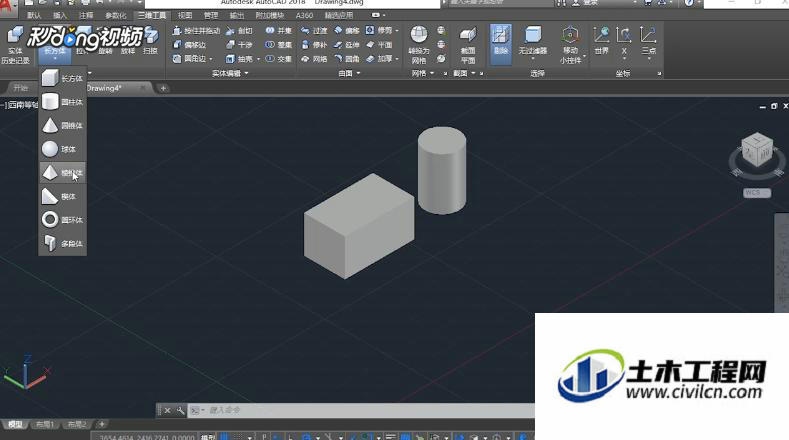Viewport: 789px width, 440px height.
Task: Switch to the A360 ribbon tab
Action: [304, 16]
